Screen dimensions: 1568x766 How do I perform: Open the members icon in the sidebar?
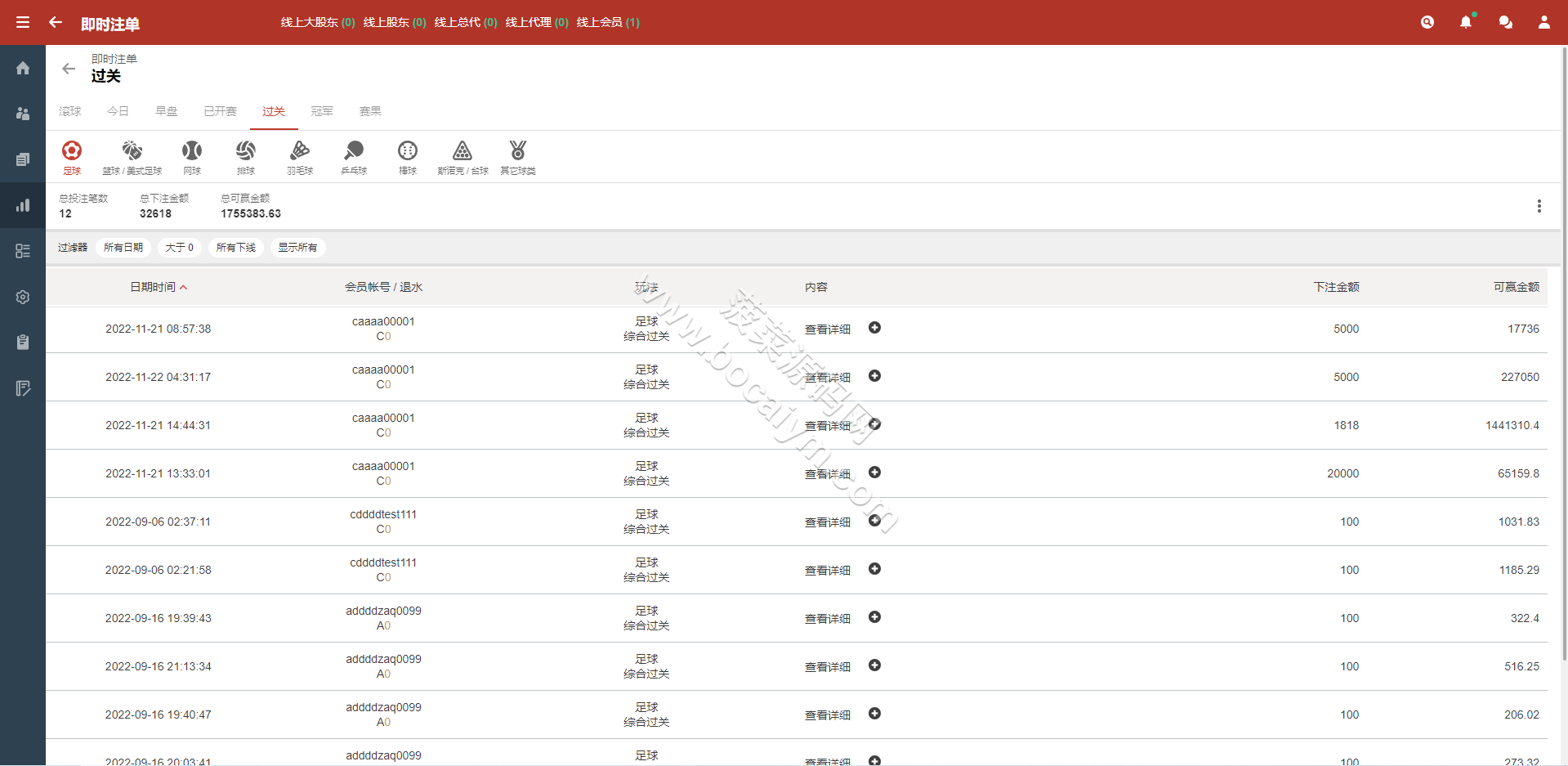coord(23,114)
